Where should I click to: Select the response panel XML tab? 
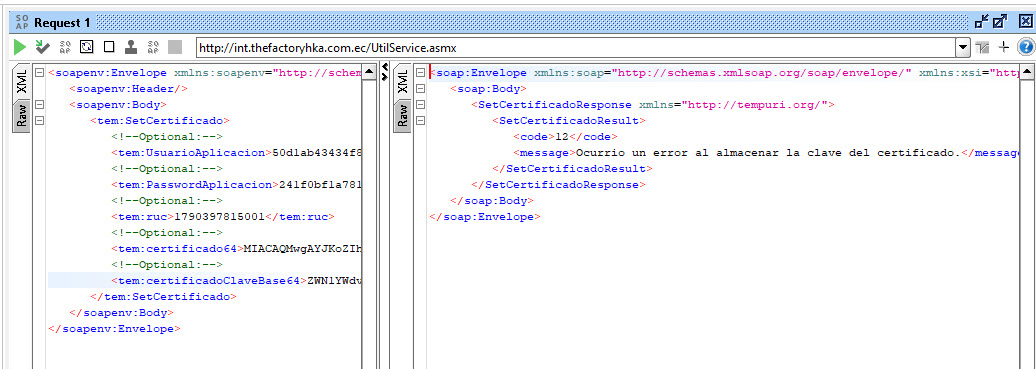tap(402, 82)
